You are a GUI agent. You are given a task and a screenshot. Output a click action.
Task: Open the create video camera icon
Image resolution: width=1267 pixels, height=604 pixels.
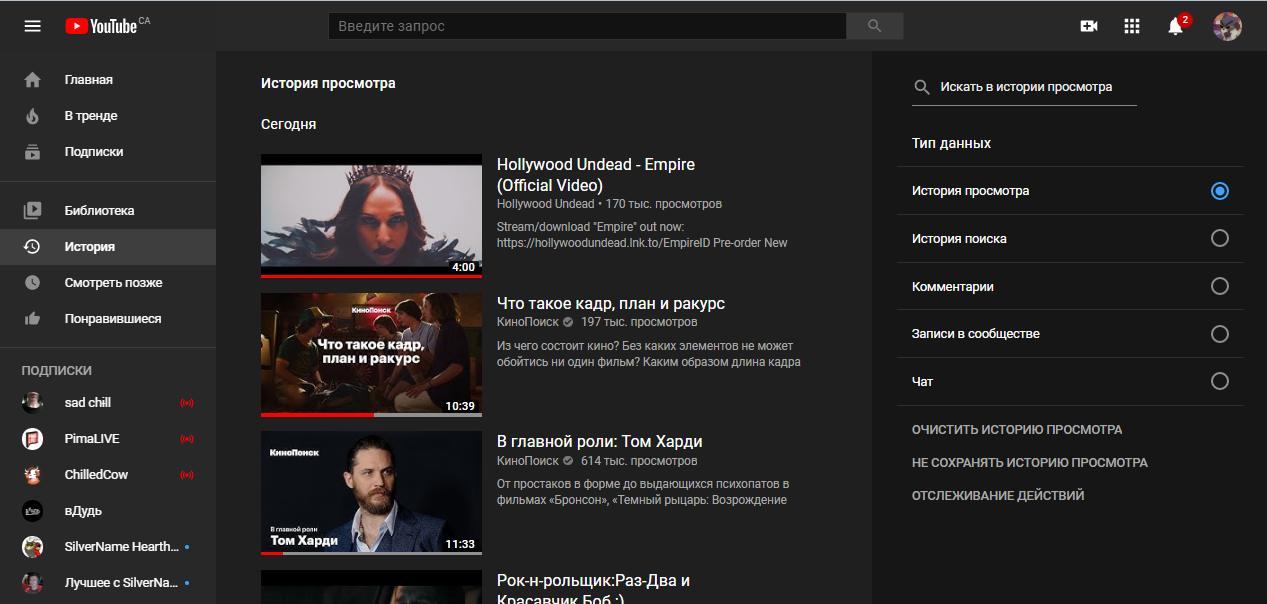1089,26
